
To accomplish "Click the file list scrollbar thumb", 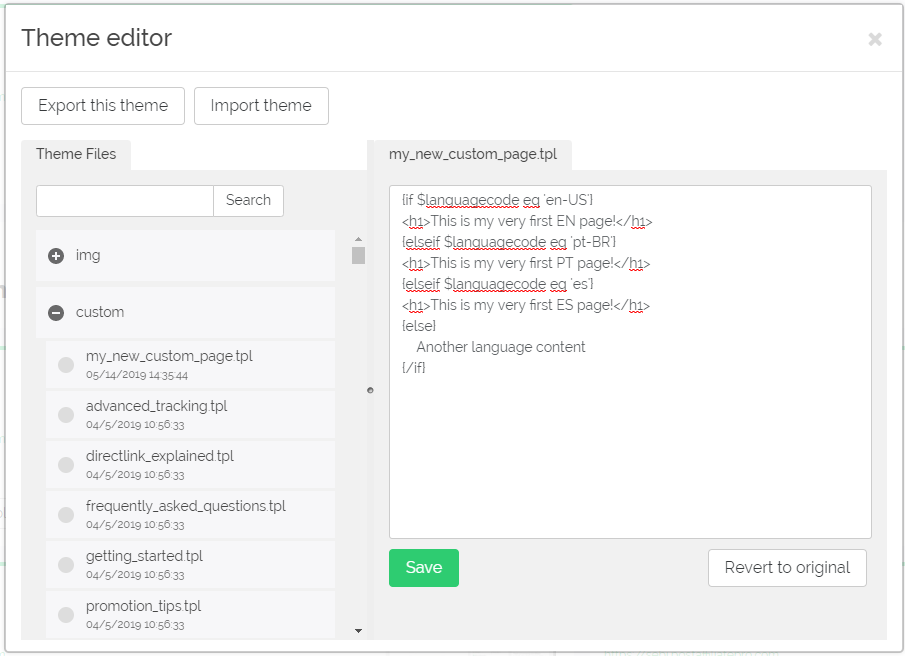I will click(358, 255).
